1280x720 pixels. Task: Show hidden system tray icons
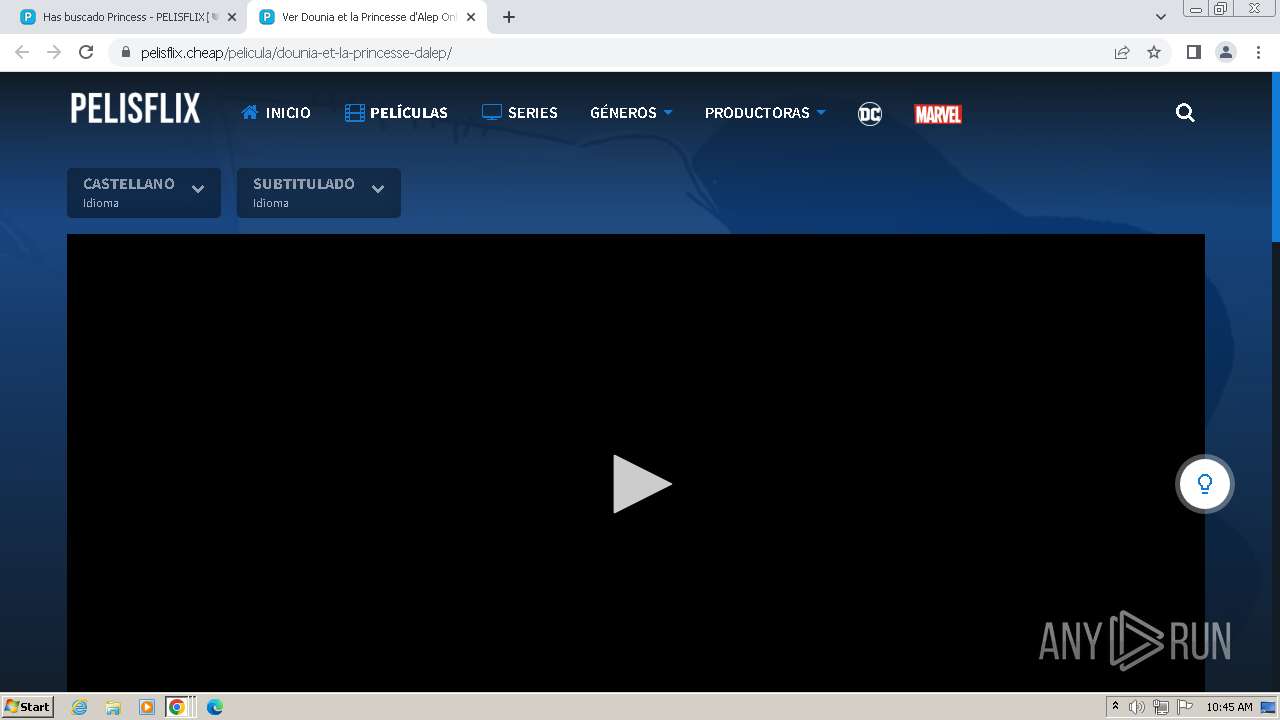tap(1115, 707)
